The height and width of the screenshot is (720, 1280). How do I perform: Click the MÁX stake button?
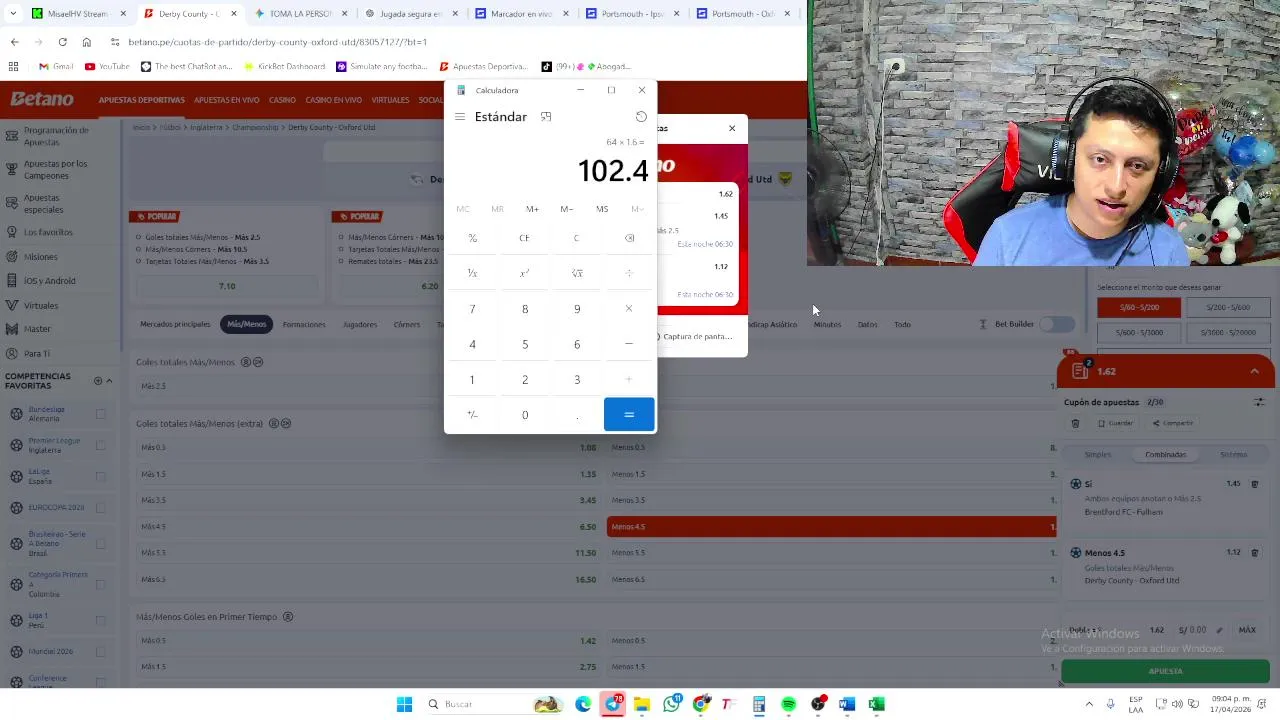pos(1247,630)
